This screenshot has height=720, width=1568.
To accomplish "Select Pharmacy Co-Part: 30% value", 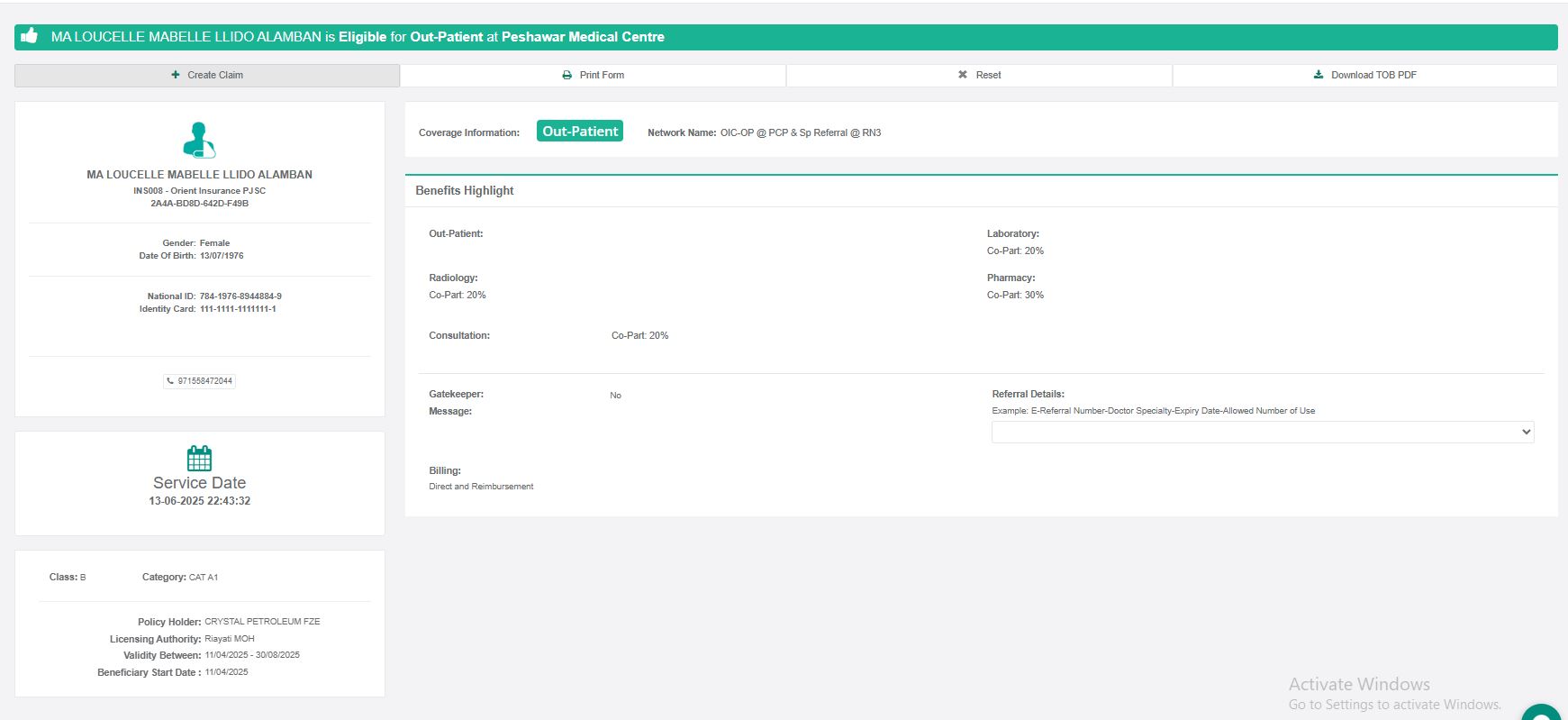I will 1015,295.
